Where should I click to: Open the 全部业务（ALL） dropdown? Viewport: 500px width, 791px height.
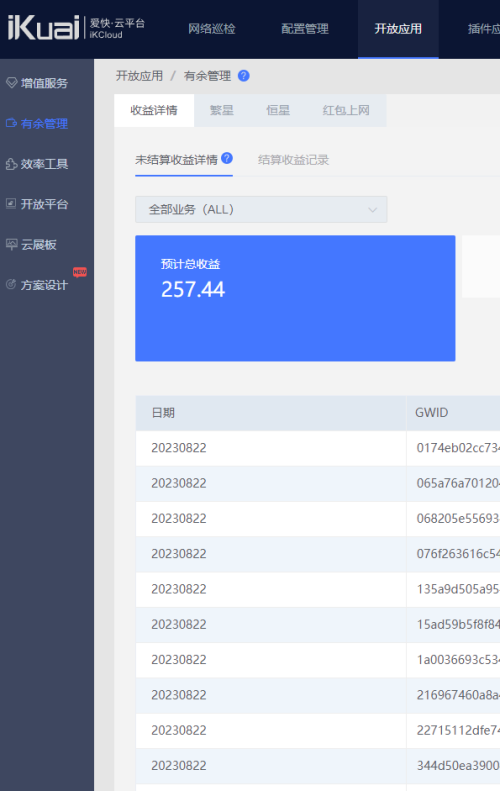261,209
